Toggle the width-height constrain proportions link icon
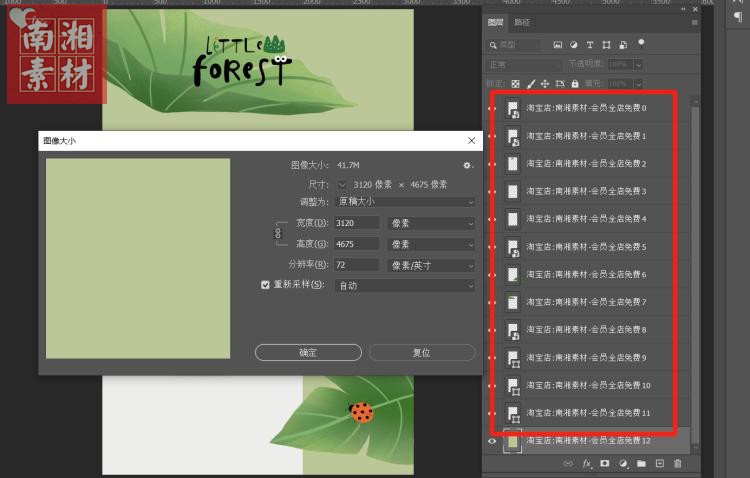 tap(278, 233)
